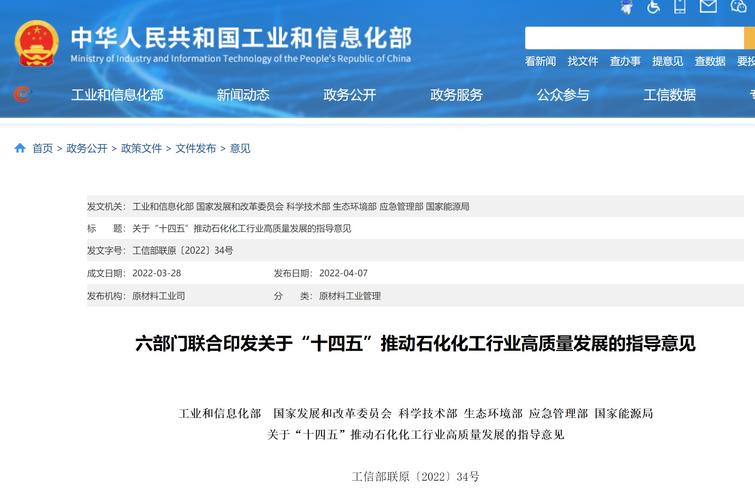Viewport: 755px width, 500px height.
Task: Click the 分类 value 原材料工业管理
Action: (x=350, y=296)
